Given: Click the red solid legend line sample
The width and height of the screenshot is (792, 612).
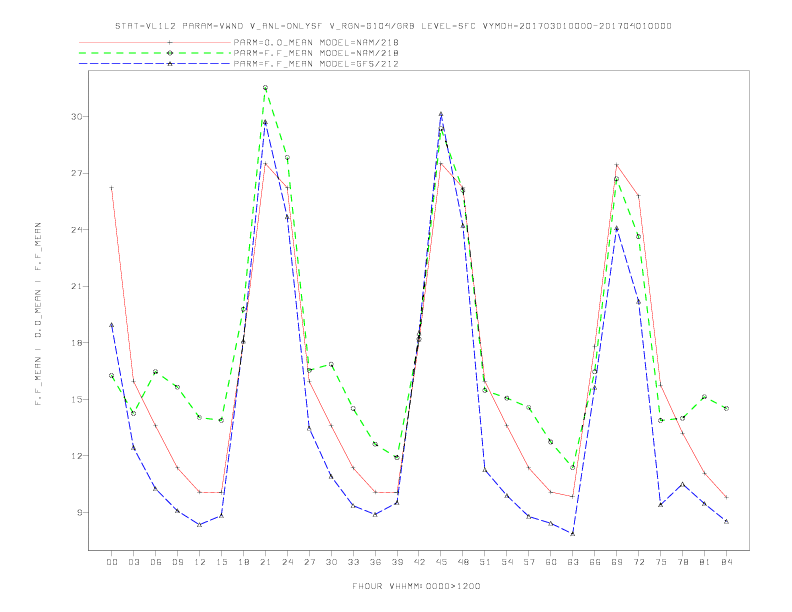Looking at the screenshot, I should 155,42.
